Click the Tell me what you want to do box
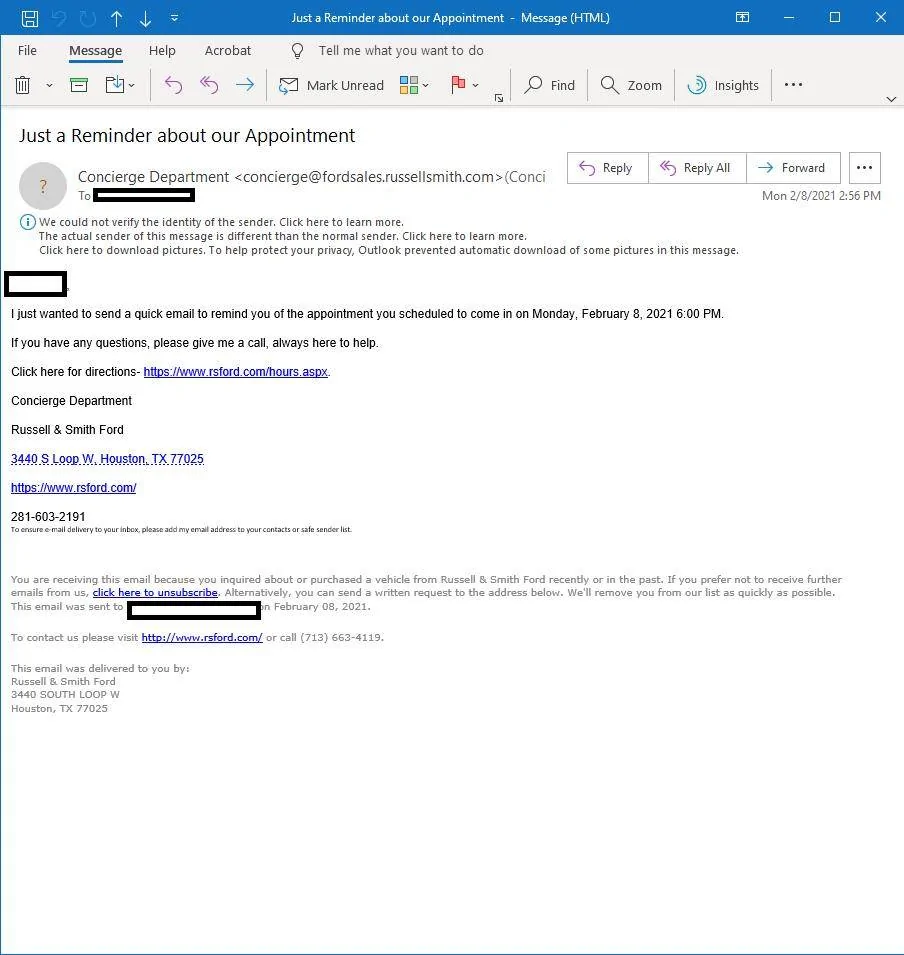The image size is (904, 955). coord(401,51)
